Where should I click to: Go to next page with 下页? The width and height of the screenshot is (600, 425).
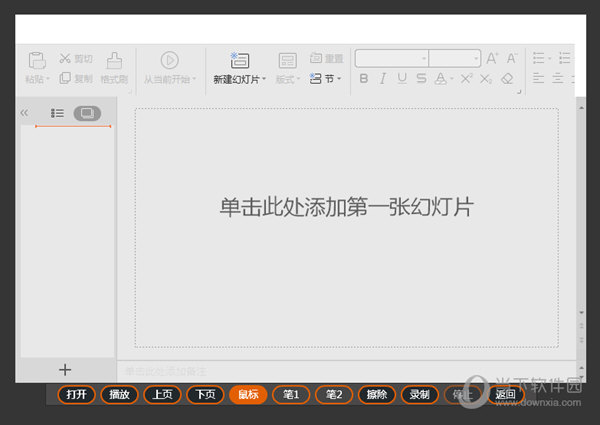205,394
